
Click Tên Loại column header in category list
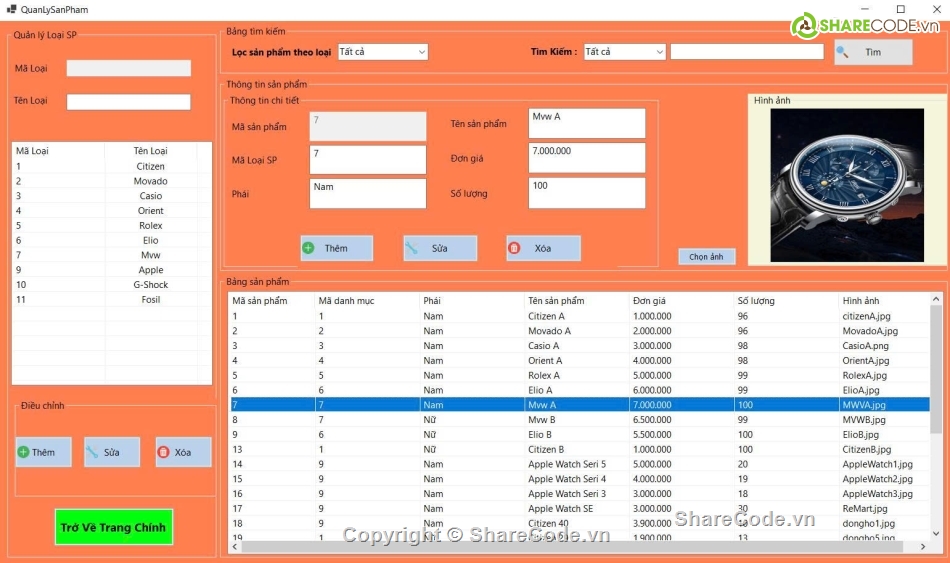(x=150, y=151)
